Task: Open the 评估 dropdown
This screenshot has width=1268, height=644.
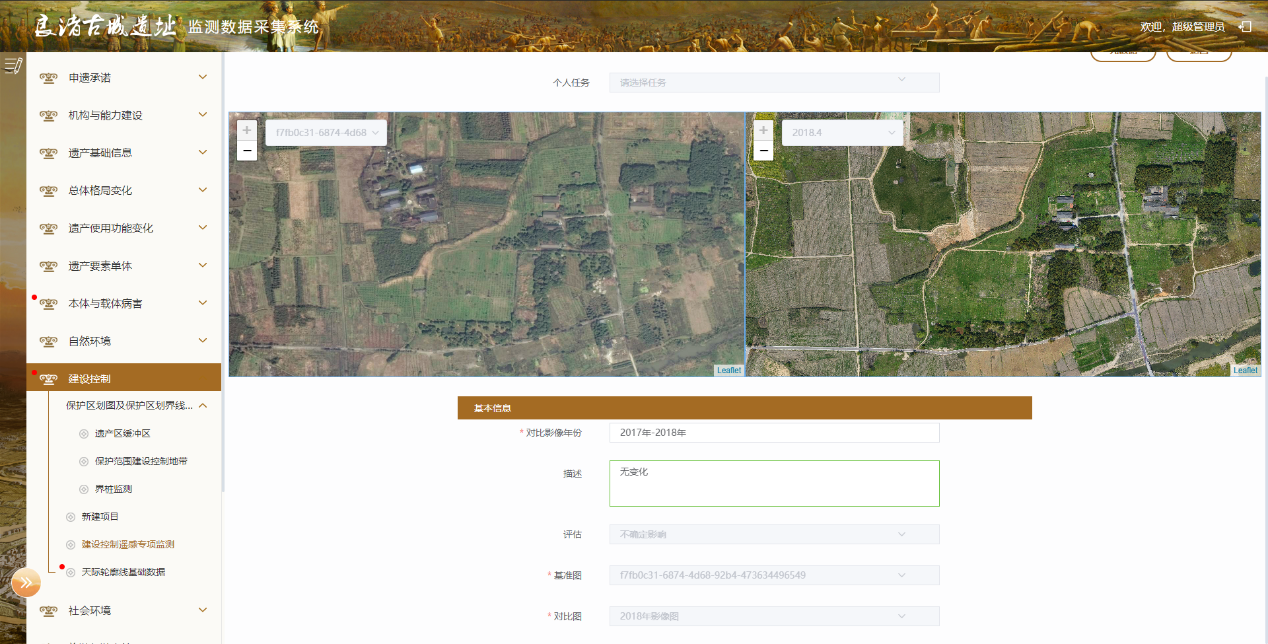Action: [774, 534]
